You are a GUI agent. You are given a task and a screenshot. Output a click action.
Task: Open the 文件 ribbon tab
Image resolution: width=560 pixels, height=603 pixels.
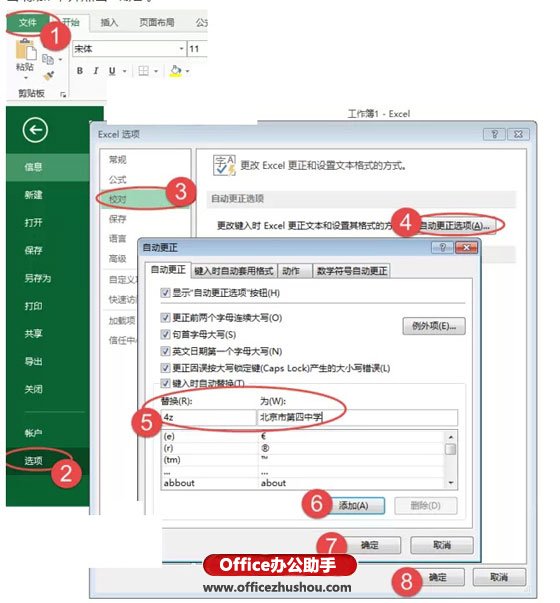(x=27, y=23)
